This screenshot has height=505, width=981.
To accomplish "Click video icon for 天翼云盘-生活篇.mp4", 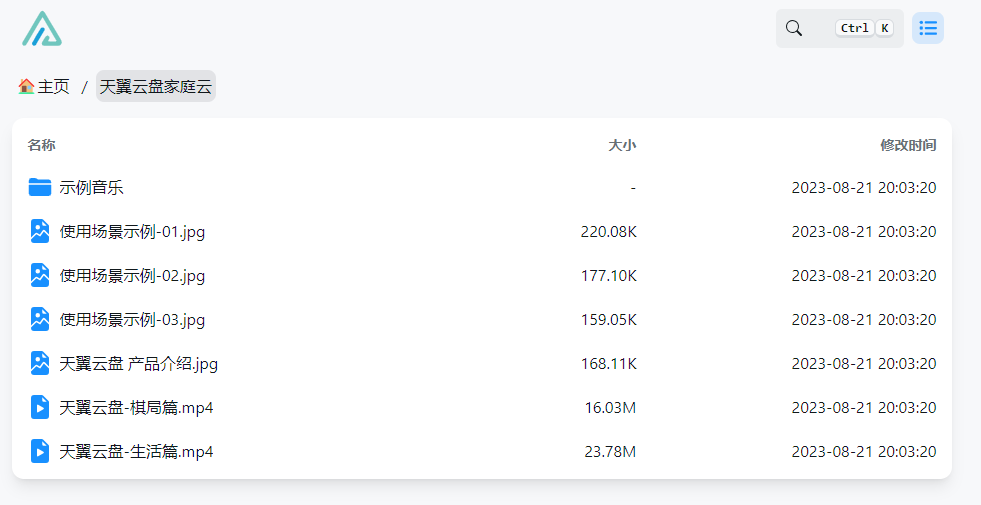I will pos(40,451).
